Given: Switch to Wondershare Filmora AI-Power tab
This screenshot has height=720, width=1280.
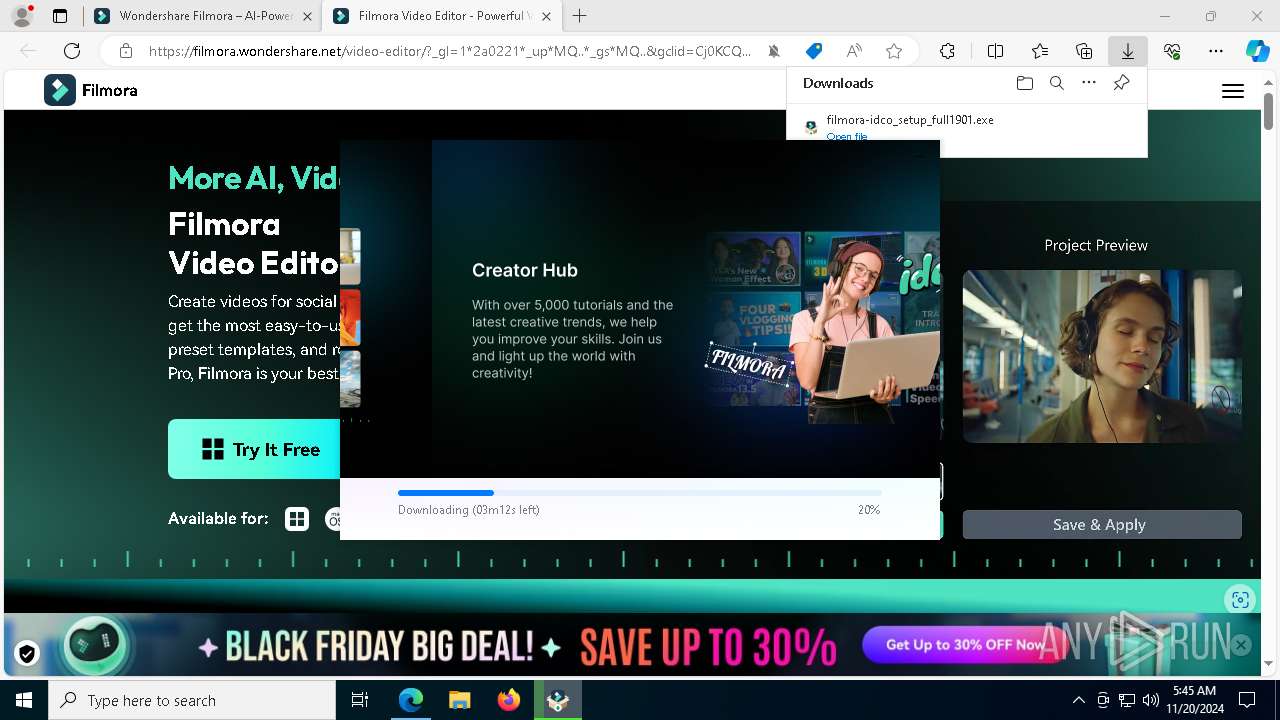Looking at the screenshot, I should (x=205, y=16).
